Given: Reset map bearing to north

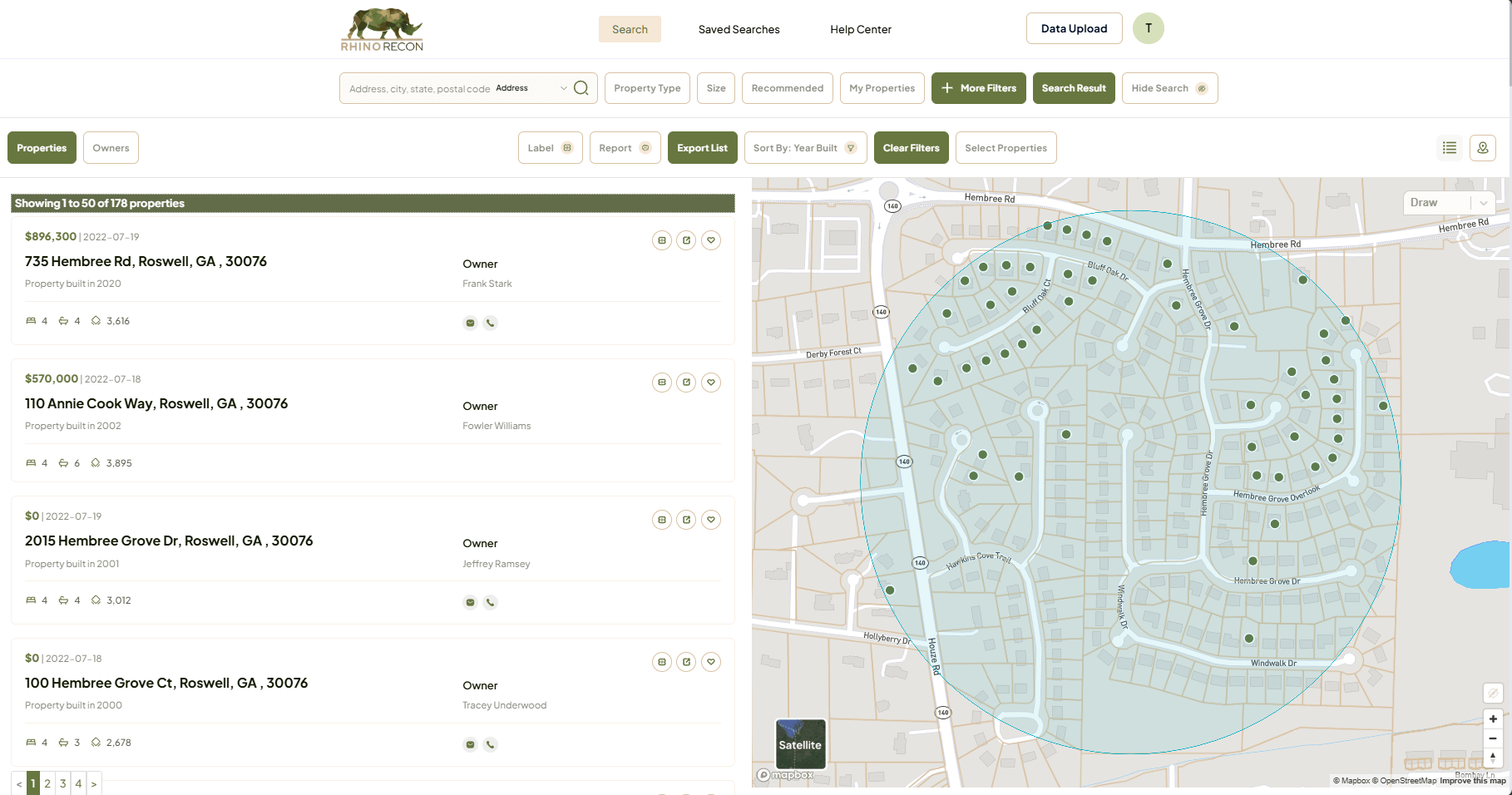Looking at the screenshot, I should [1493, 757].
